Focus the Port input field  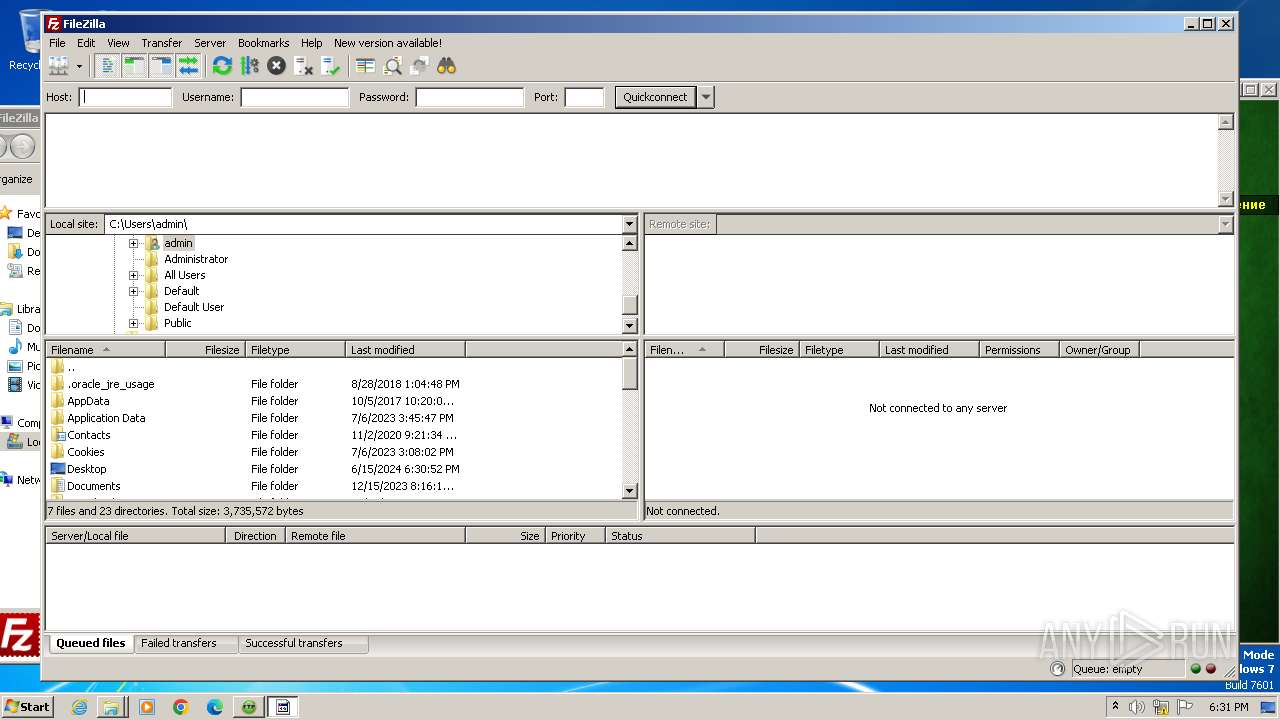pyautogui.click(x=584, y=97)
